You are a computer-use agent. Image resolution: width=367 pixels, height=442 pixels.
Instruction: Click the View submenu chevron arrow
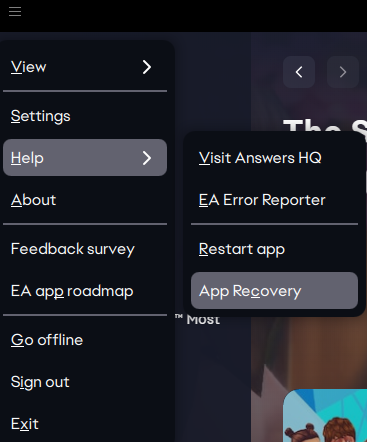[147, 67]
